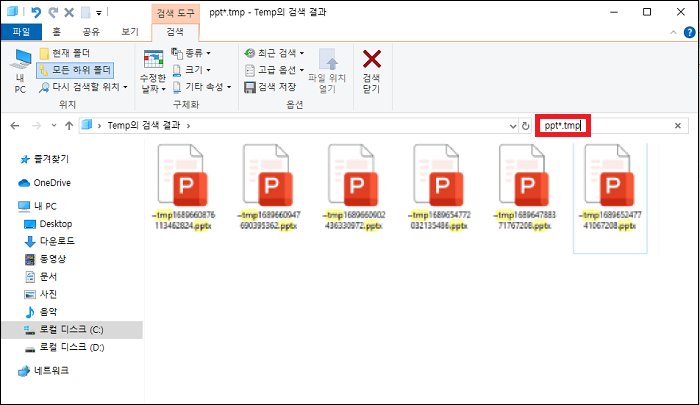Image resolution: width=700 pixels, height=405 pixels.
Task: Collapse the ribbon with chevron icon
Action: [x=673, y=32]
